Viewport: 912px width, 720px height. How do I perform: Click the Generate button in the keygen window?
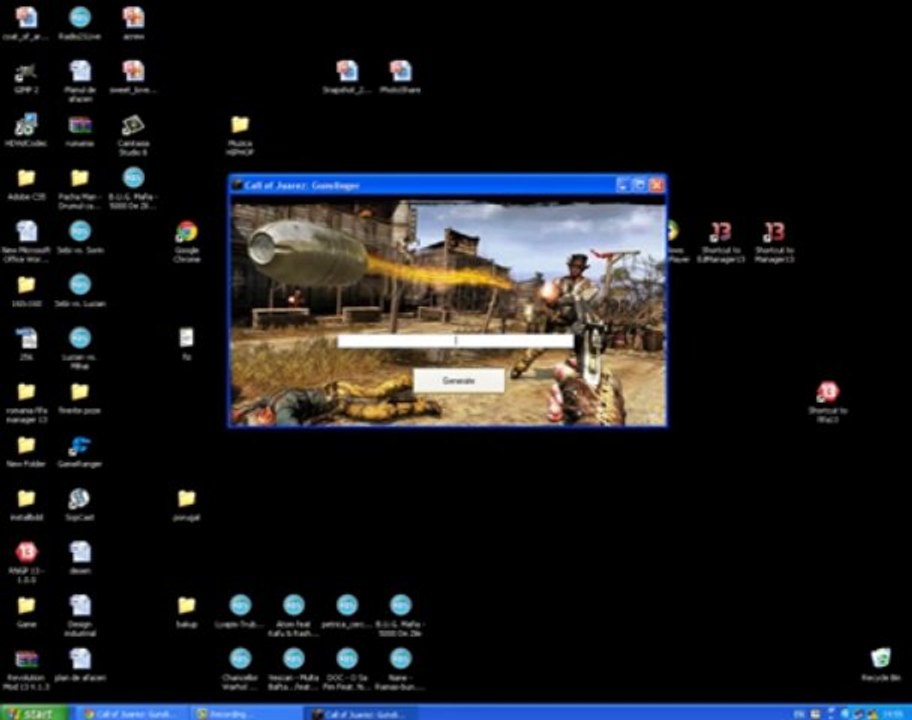459,380
